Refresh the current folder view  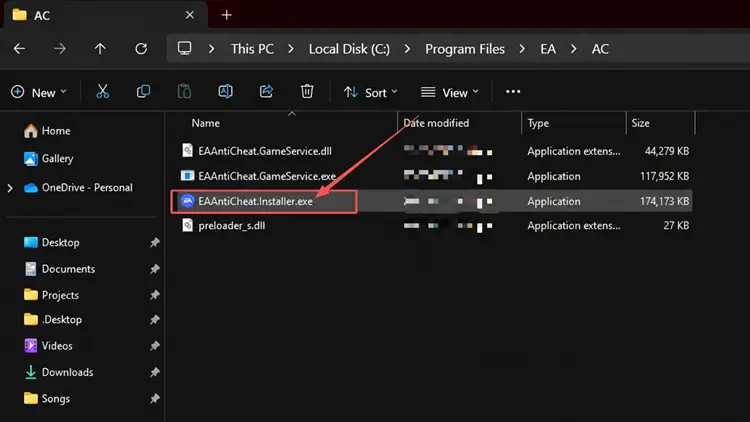pyautogui.click(x=141, y=48)
